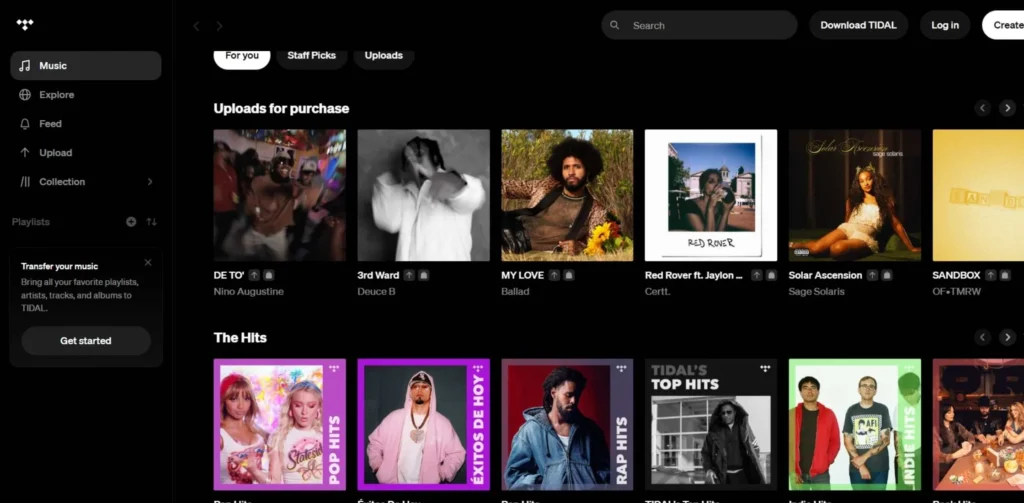This screenshot has width=1024, height=503.
Task: Go back with the navigation arrow
Action: 196,26
